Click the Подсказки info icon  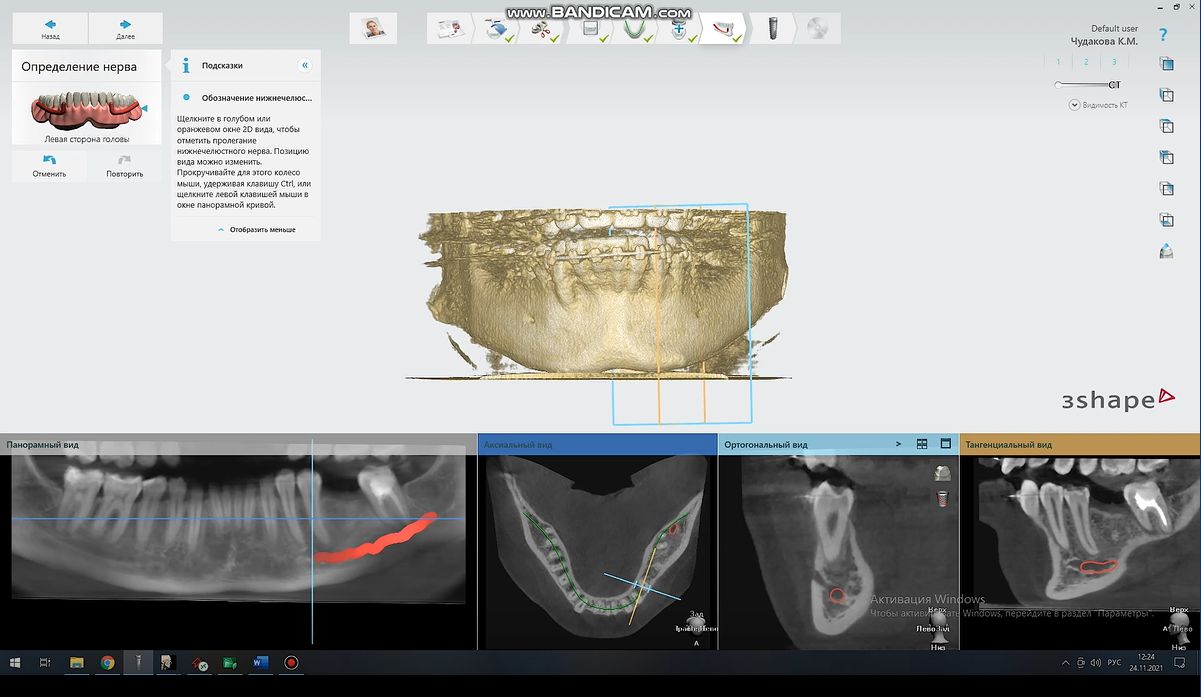[186, 66]
